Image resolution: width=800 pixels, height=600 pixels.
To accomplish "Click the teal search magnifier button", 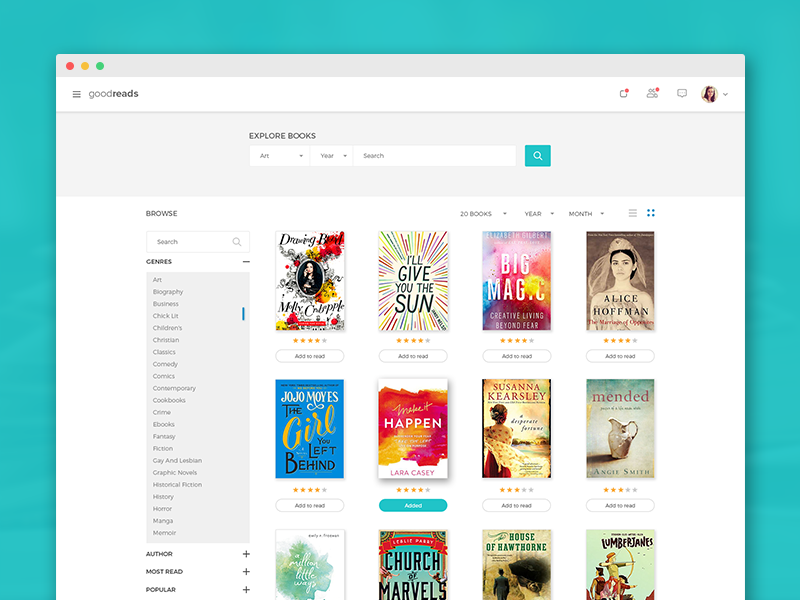I will 538,156.
